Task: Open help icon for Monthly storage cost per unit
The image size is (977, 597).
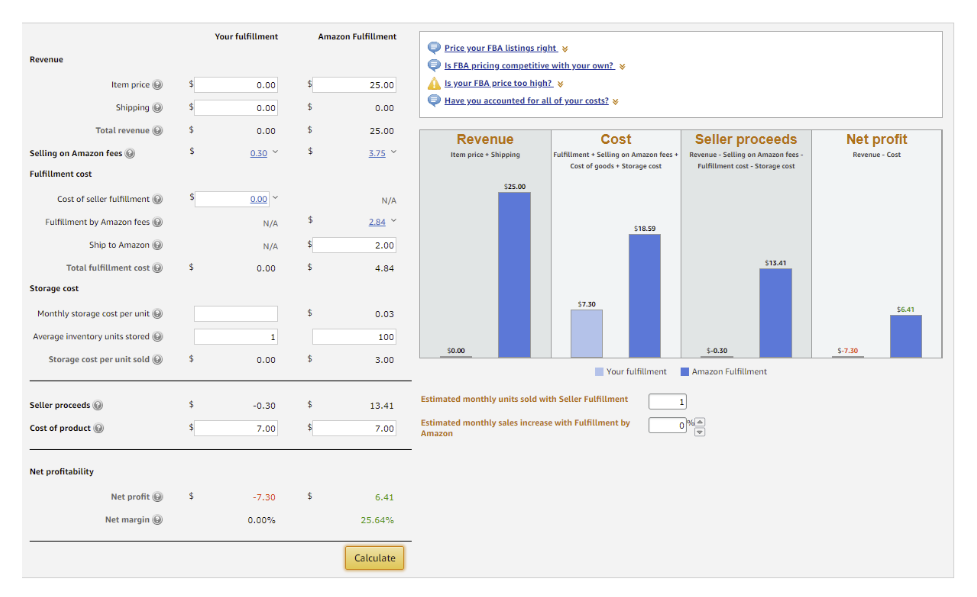Action: tap(158, 313)
